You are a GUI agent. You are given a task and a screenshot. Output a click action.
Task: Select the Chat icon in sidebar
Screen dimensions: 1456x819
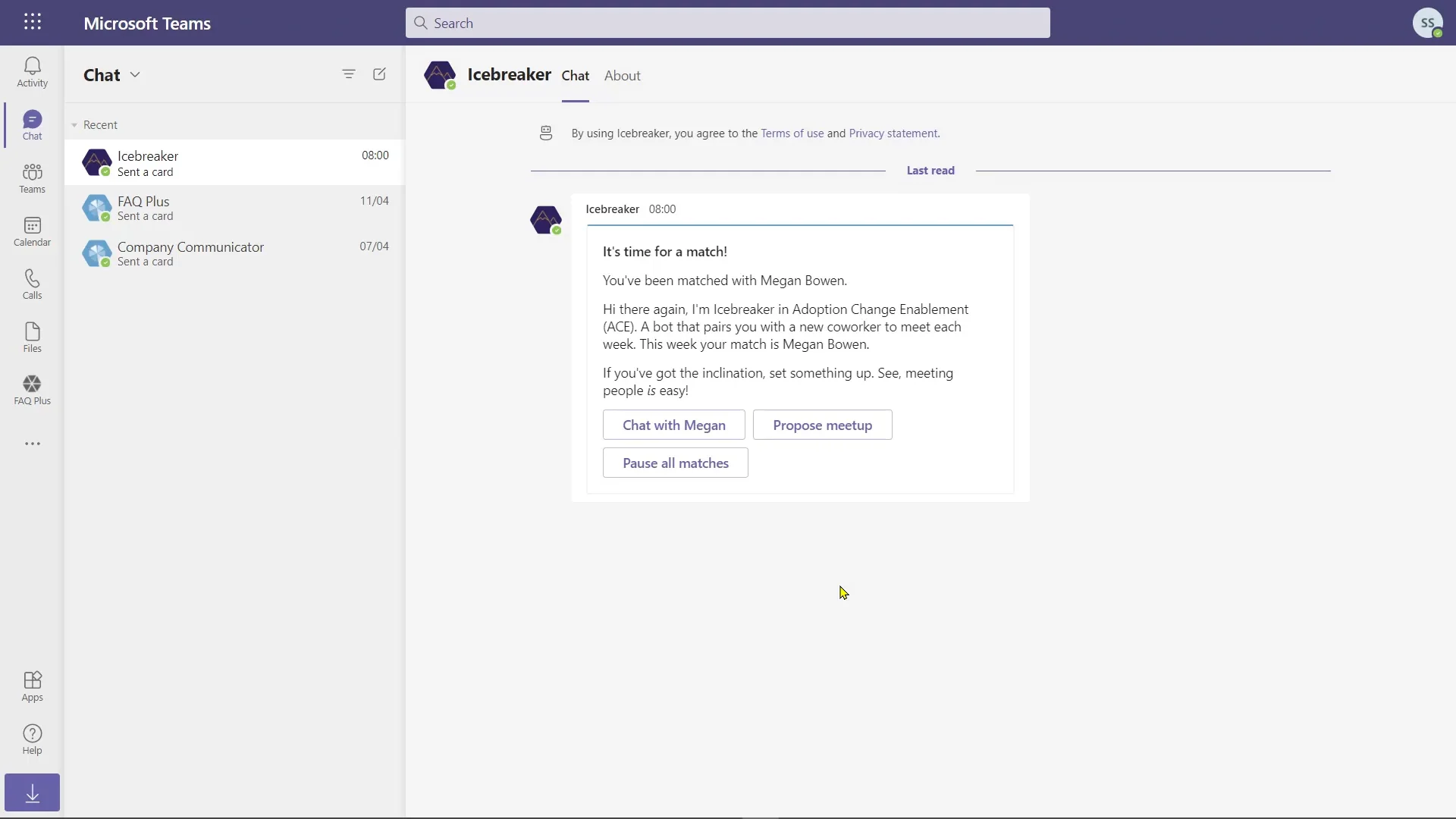(x=32, y=125)
